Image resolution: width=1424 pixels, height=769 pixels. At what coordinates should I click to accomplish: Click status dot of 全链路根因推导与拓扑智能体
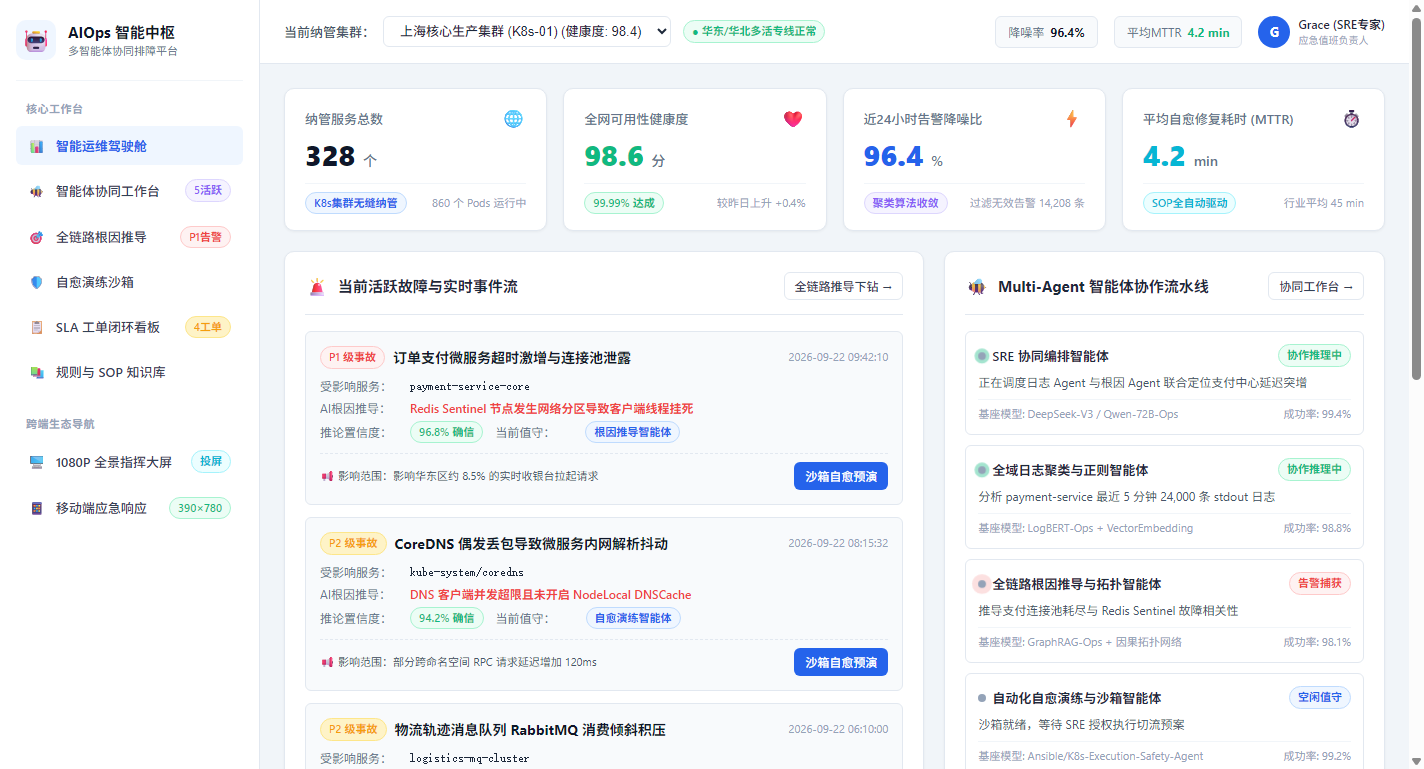pyautogui.click(x=982, y=584)
